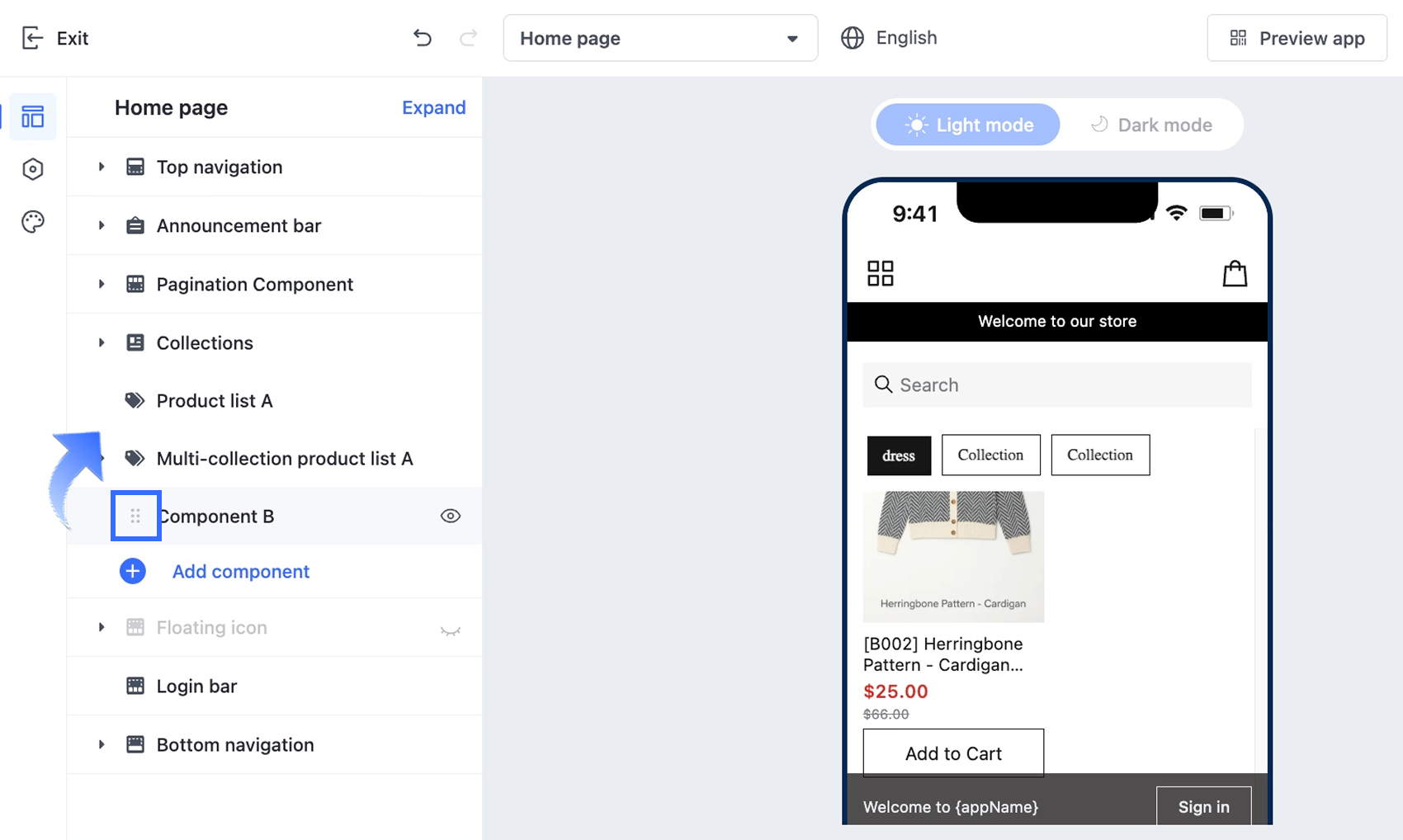
Task: Switch preview to Dark mode
Action: [x=1151, y=125]
